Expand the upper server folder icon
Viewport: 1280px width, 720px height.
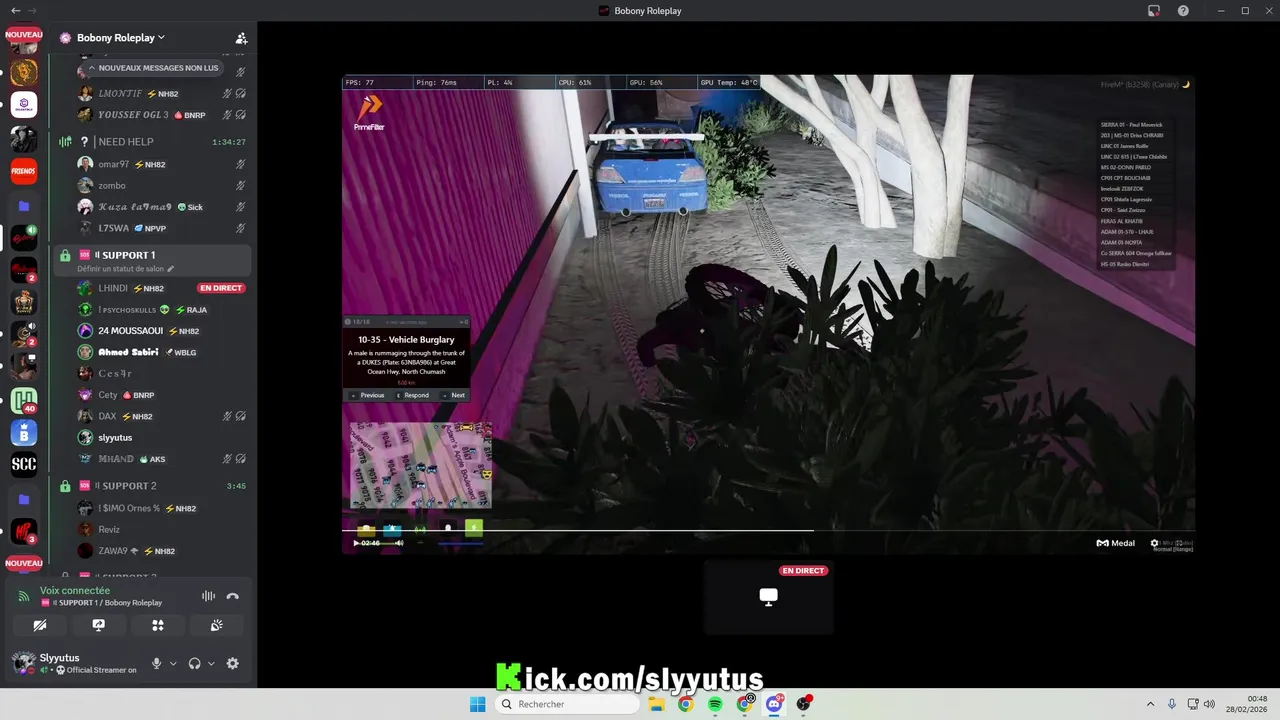coord(24,206)
